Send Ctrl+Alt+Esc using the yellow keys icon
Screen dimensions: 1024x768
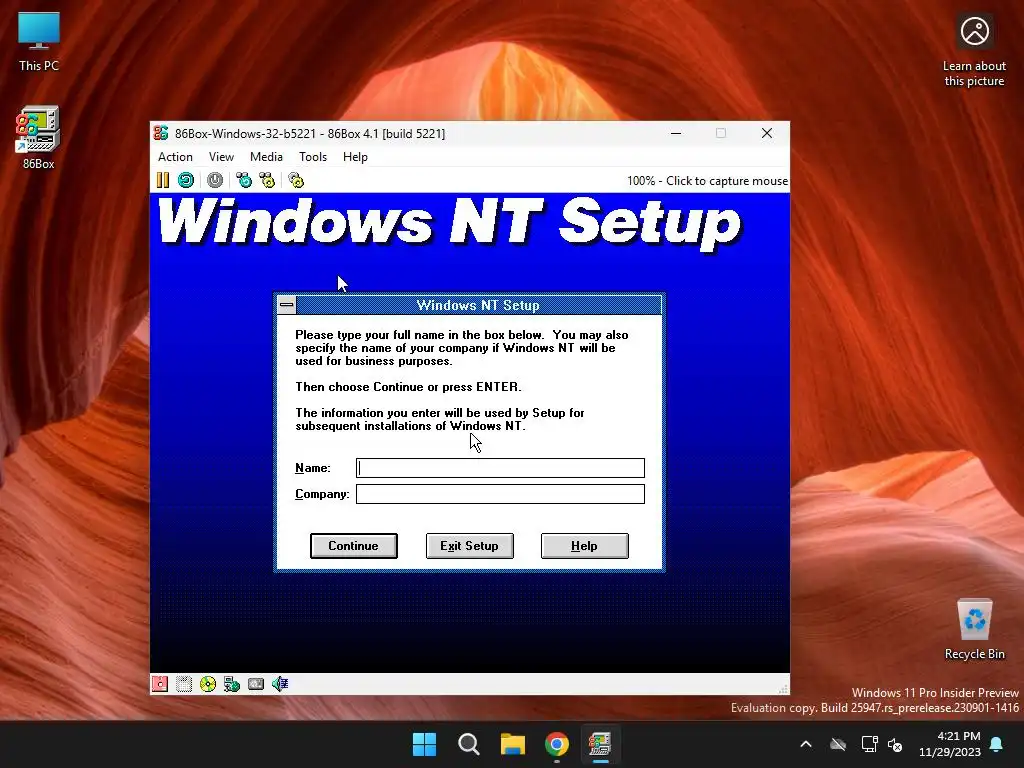267,180
